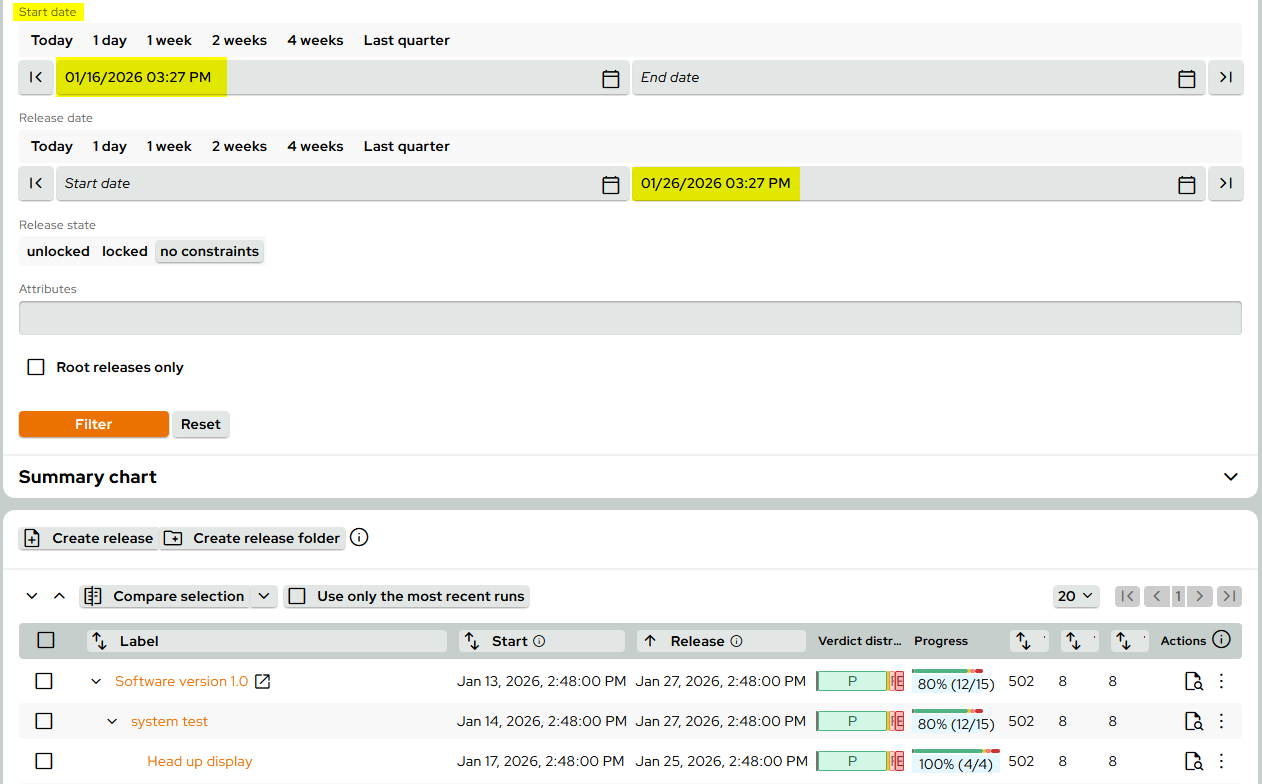Click the report preview icon for Head up display
Screen dimensions: 1262x784
[x=1193, y=761]
